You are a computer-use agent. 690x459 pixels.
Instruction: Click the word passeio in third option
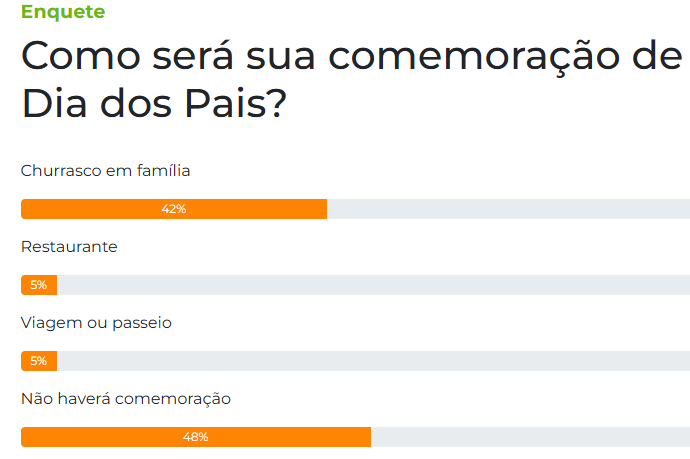(142, 323)
